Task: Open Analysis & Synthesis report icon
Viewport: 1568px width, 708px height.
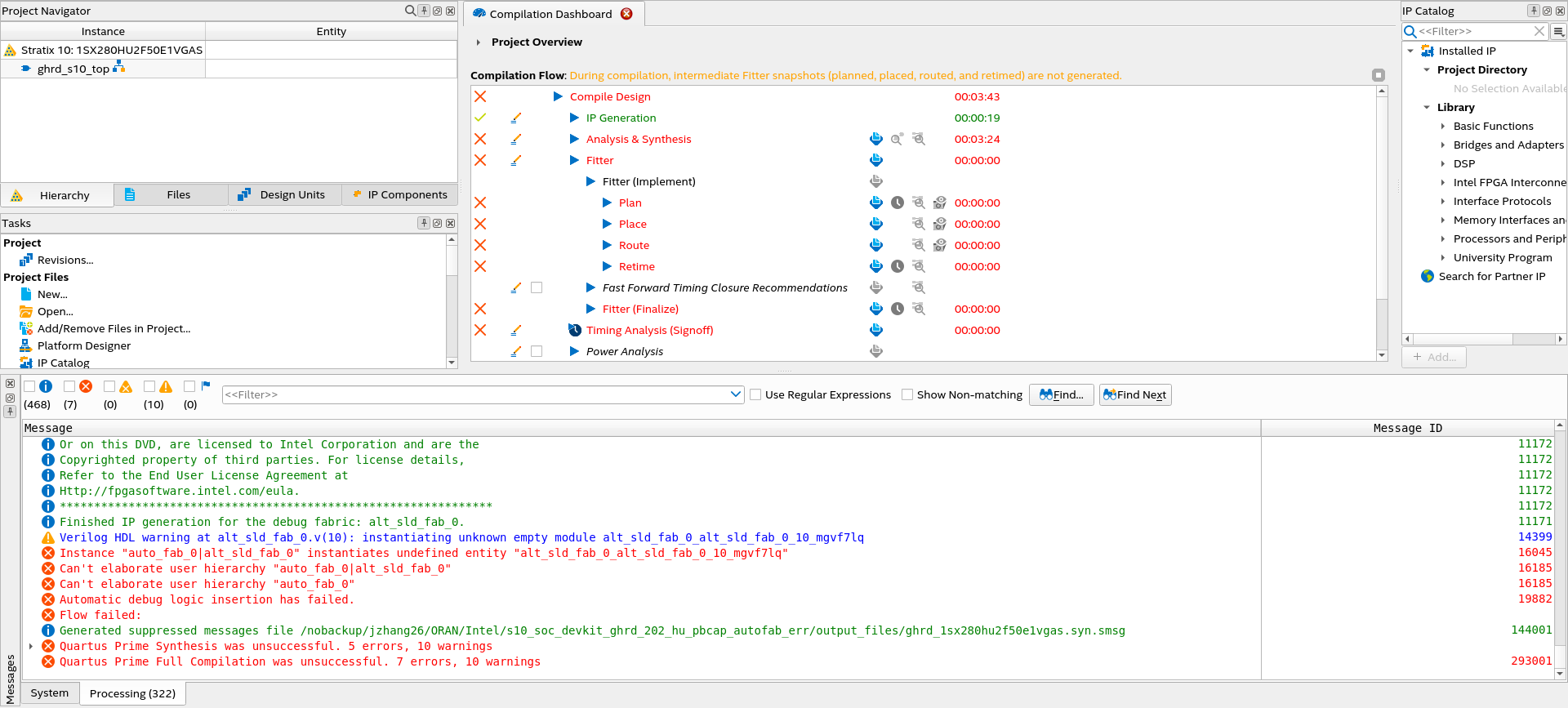Action: [876, 139]
